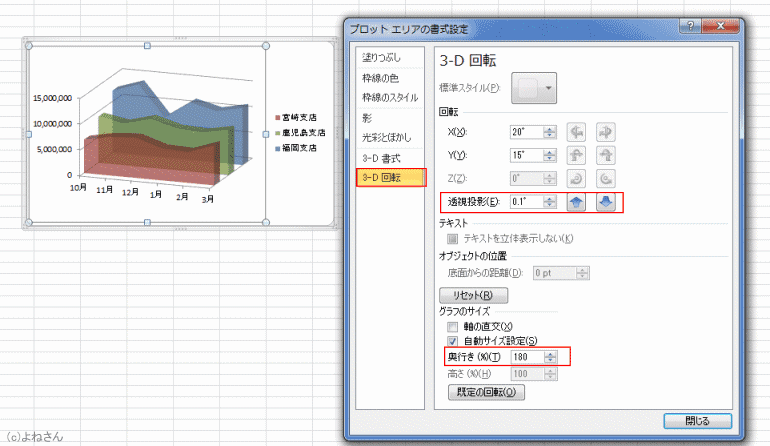Screen dimensions: 770x446
Task: Click the 10,000,000 axis label
Action: pos(53,124)
